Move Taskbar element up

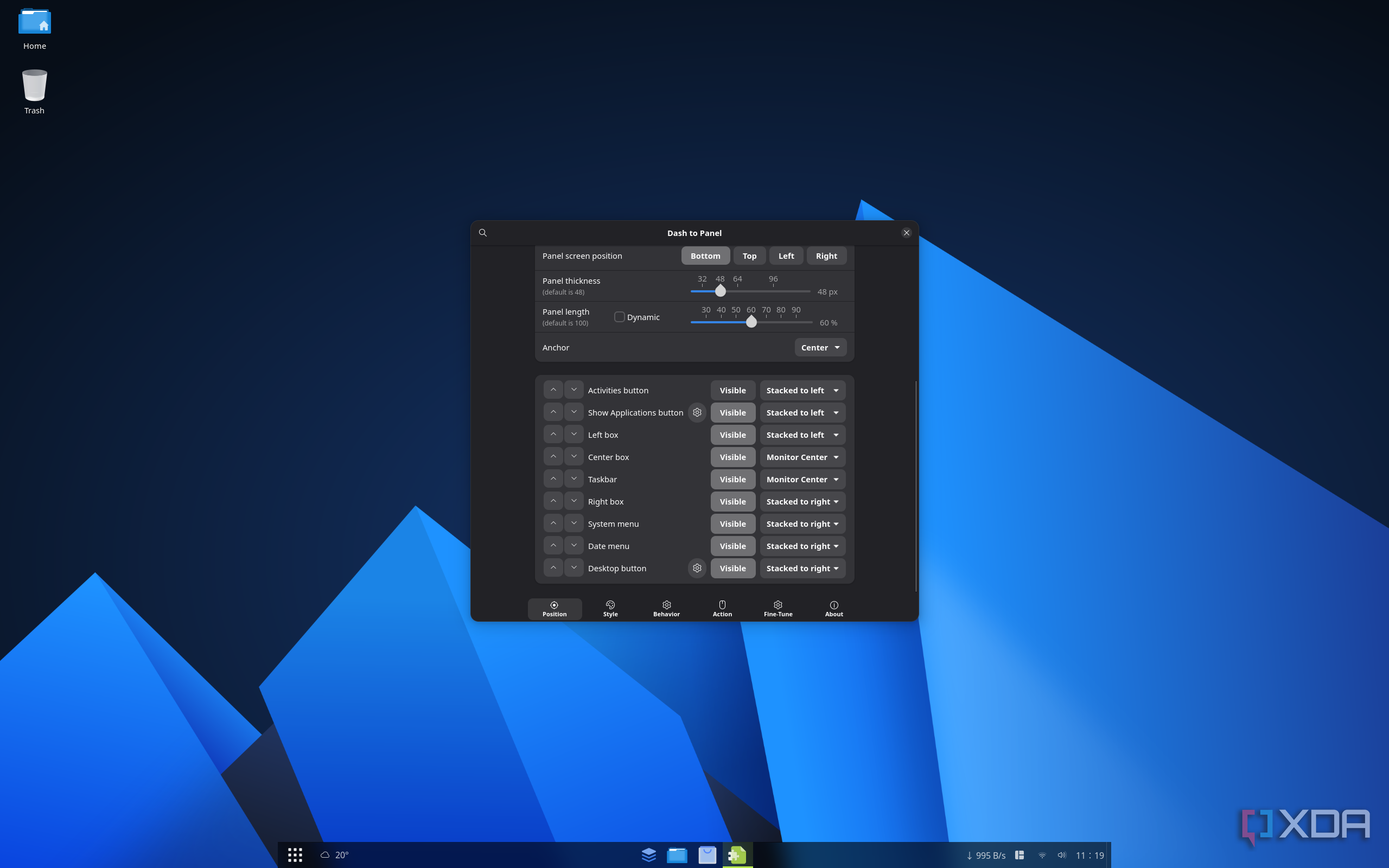[553, 479]
